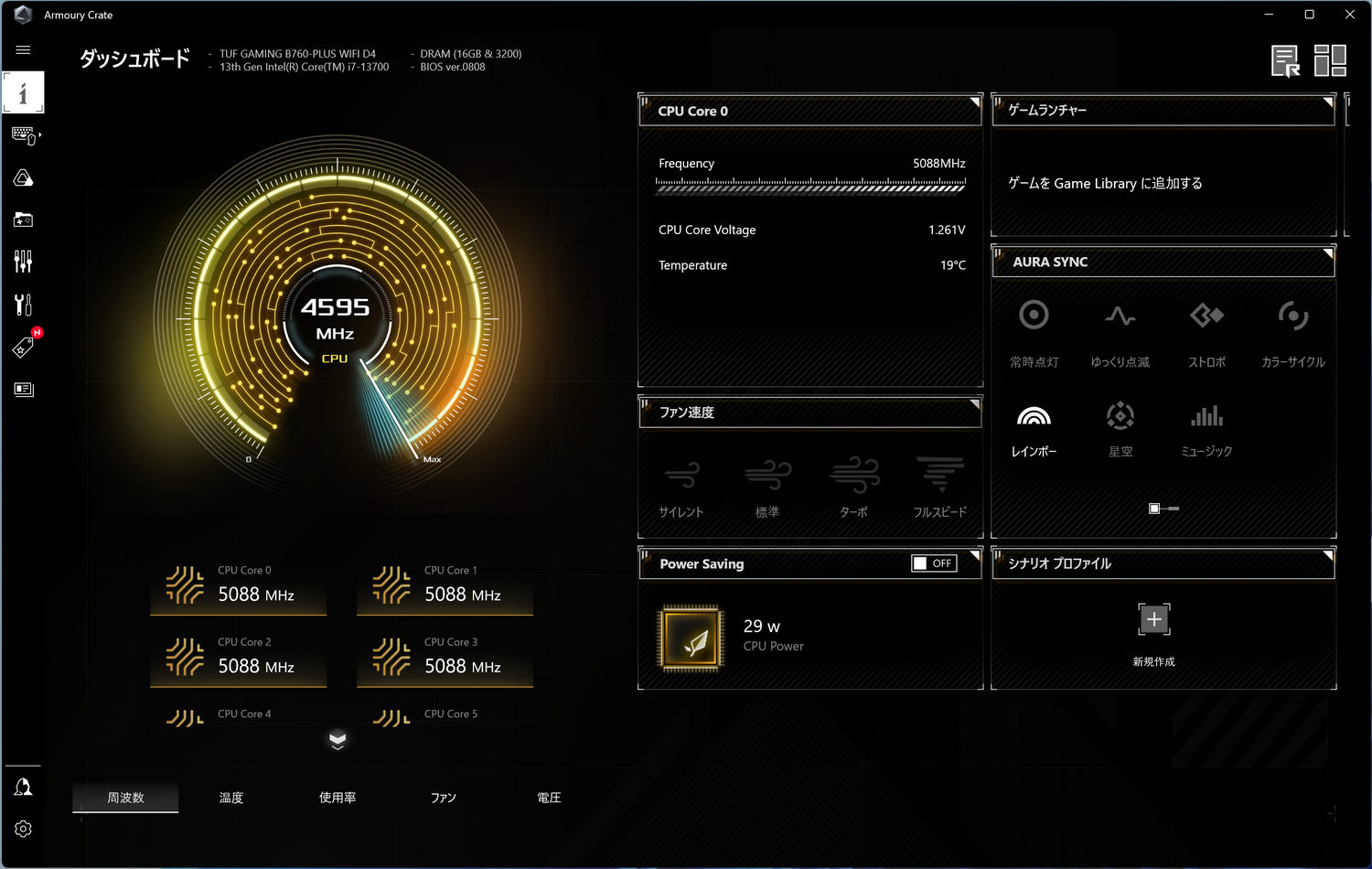Expand the ゲームランチャー panel corner arrow

1328,101
